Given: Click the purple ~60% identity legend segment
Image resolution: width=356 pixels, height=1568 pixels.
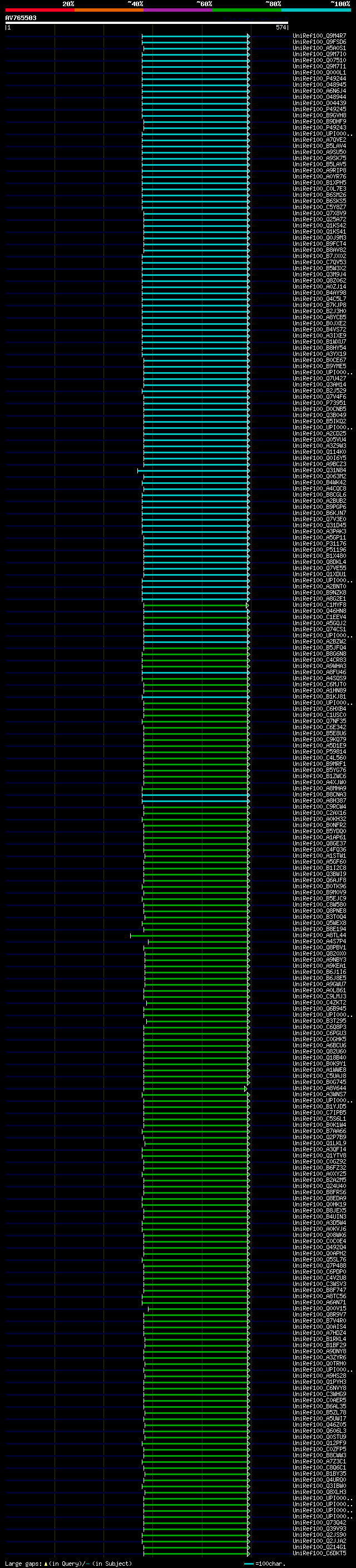Looking at the screenshot, I should (177, 11).
